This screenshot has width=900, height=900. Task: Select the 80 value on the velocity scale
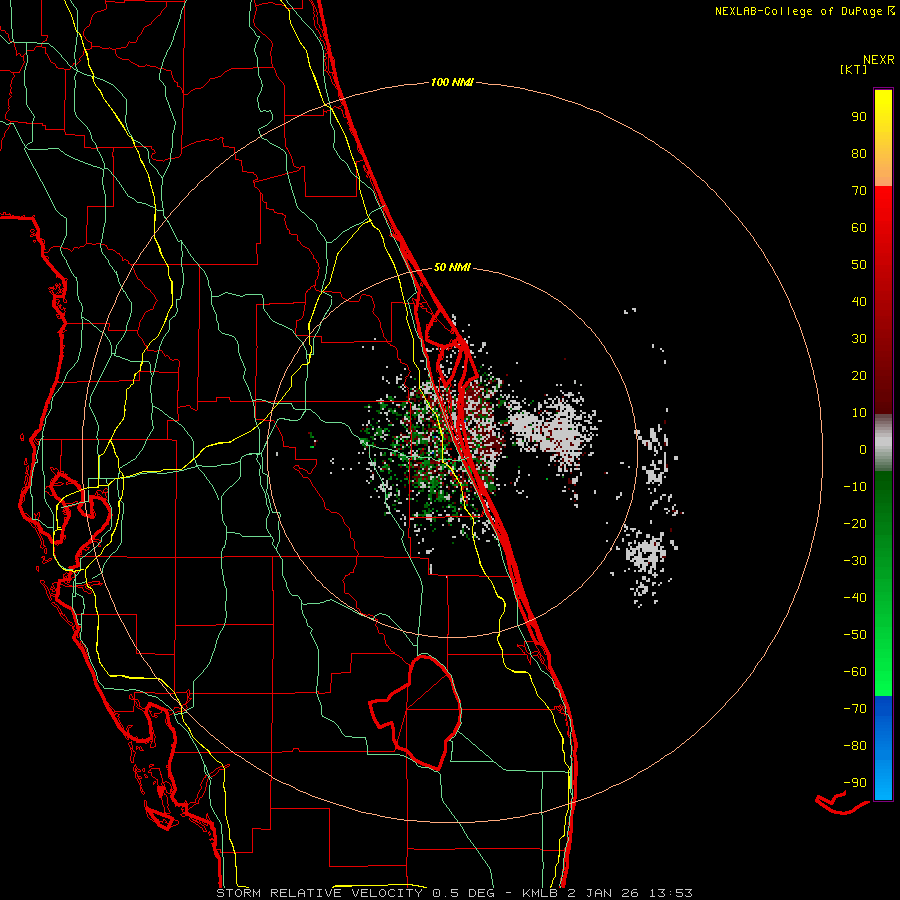[x=859, y=153]
